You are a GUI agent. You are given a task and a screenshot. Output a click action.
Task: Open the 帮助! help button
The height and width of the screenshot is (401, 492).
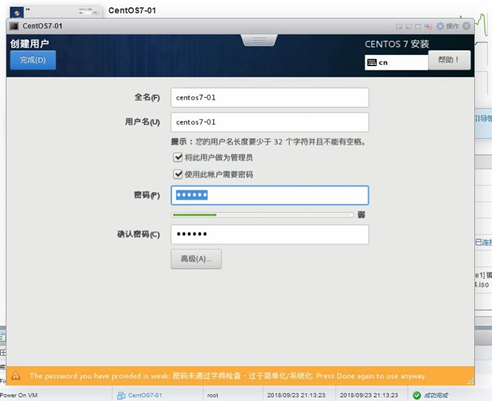pyautogui.click(x=449, y=60)
